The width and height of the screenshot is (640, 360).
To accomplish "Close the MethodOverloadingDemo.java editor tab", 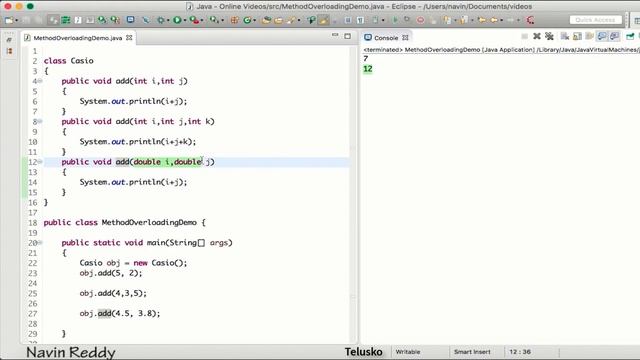I will tap(129, 38).
